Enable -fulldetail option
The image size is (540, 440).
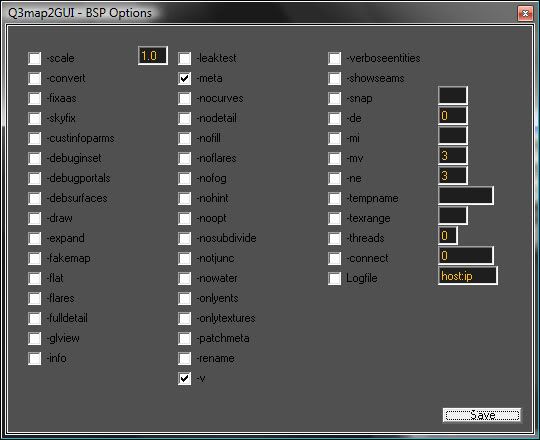(34, 318)
